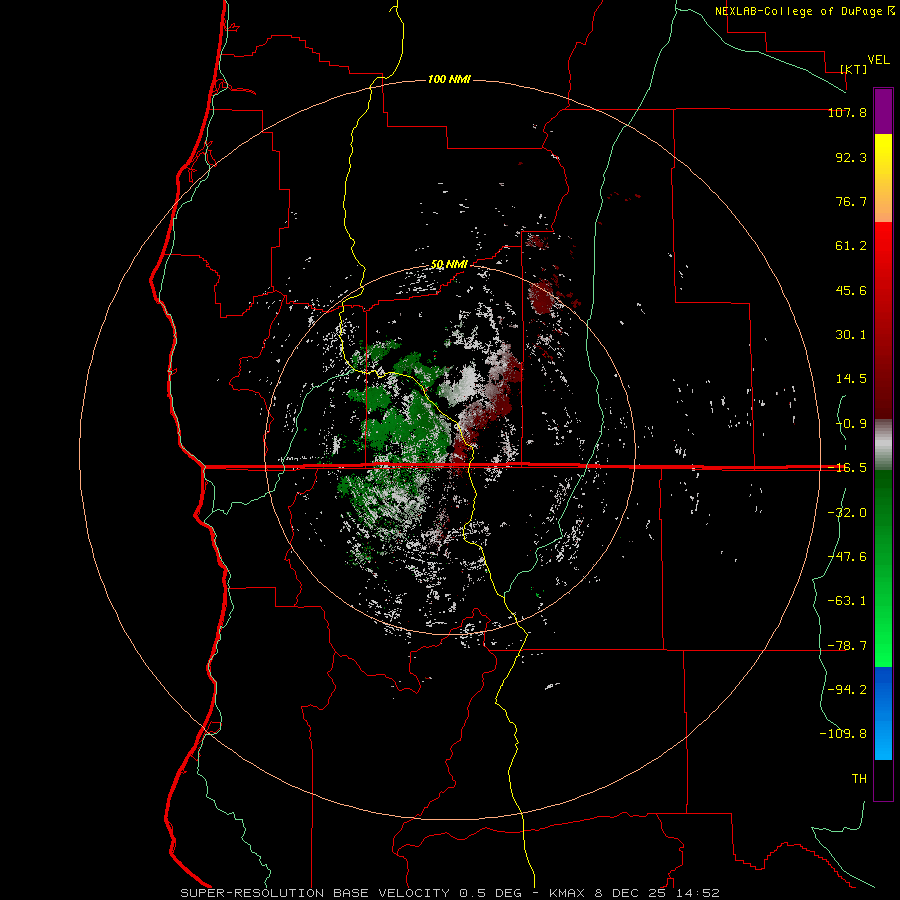
Task: Click the 14.5 velocity scale value
Action: [x=851, y=379]
